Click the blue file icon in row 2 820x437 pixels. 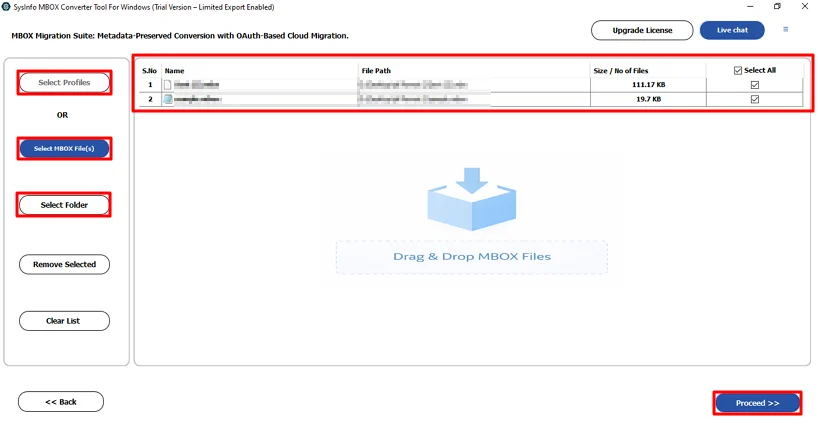pyautogui.click(x=168, y=99)
